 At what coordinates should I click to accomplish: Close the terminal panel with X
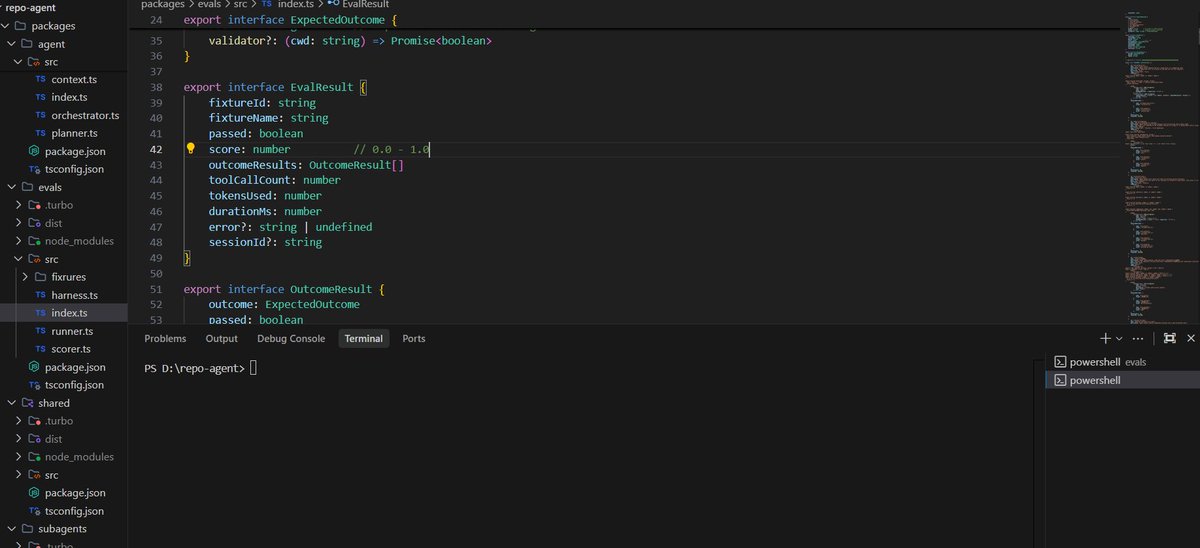click(x=1192, y=339)
